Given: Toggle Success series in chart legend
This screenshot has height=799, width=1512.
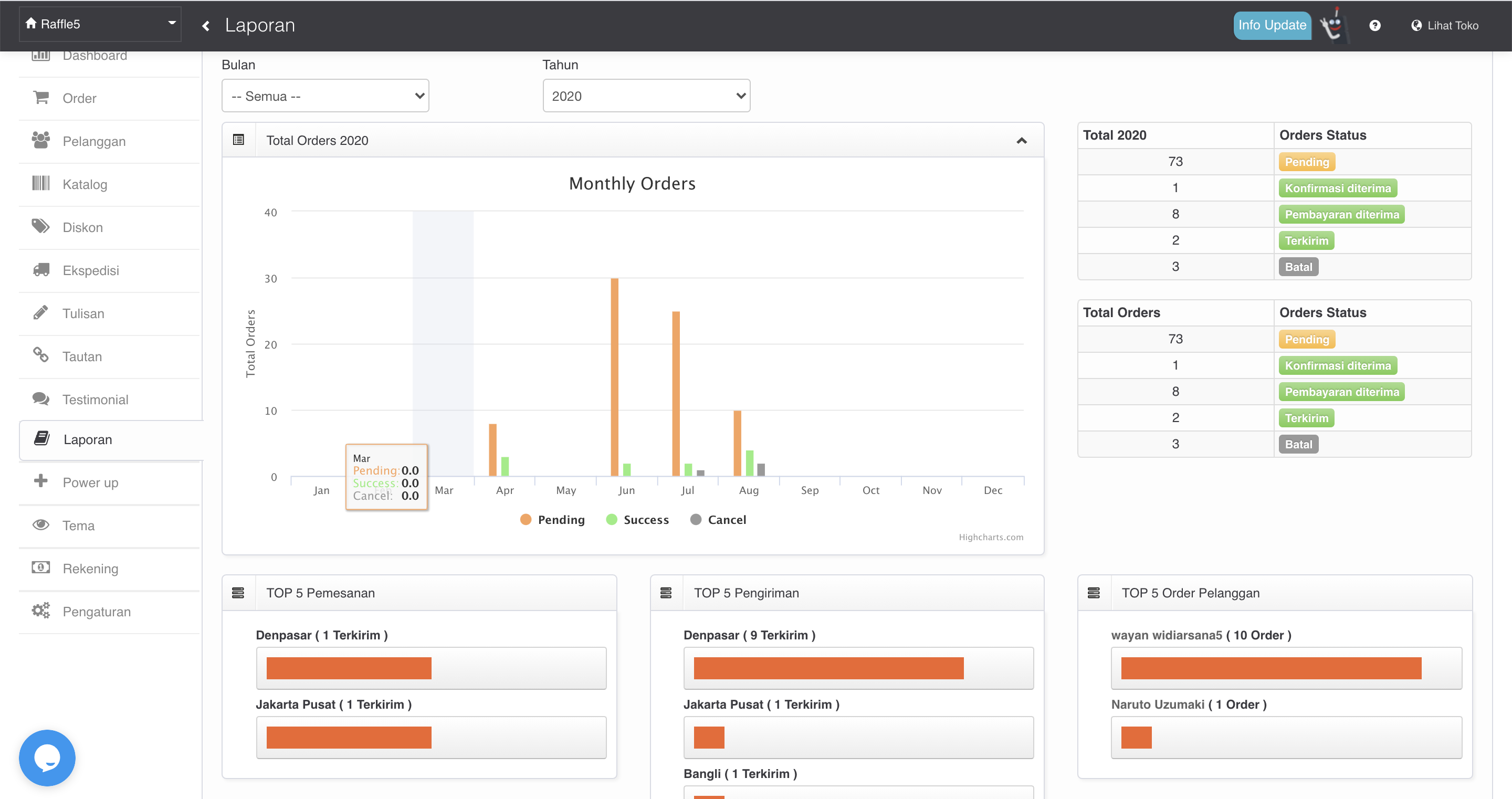Looking at the screenshot, I should 637,520.
